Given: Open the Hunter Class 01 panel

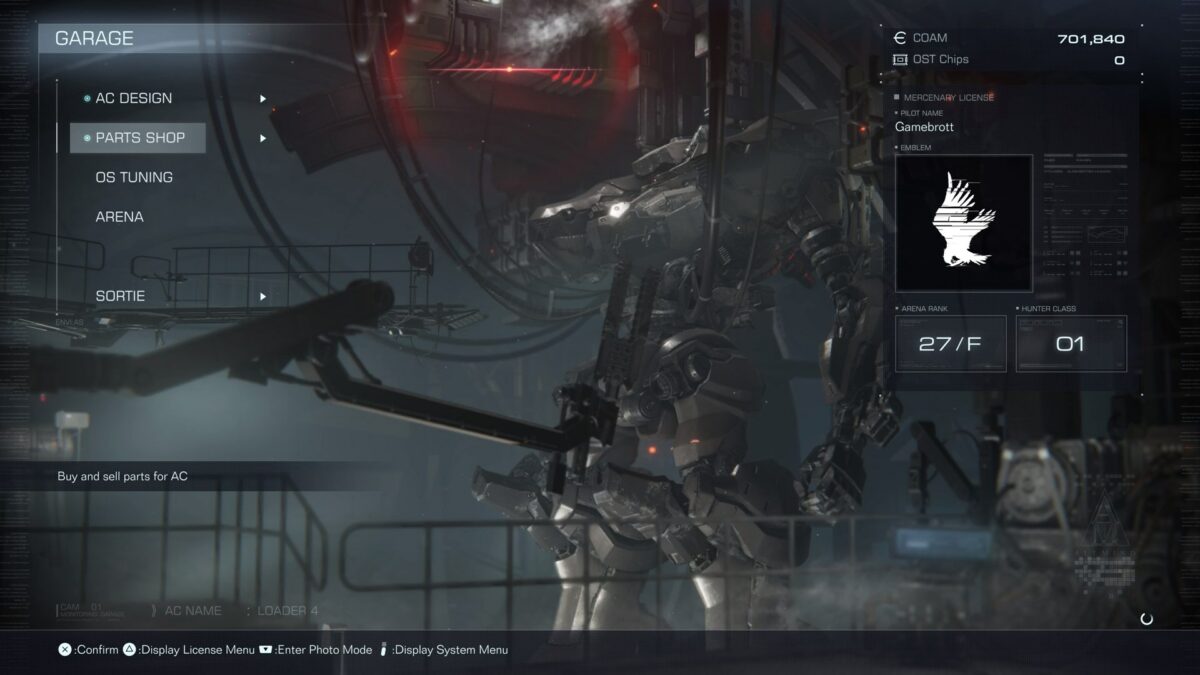Looking at the screenshot, I should pyautogui.click(x=1071, y=343).
